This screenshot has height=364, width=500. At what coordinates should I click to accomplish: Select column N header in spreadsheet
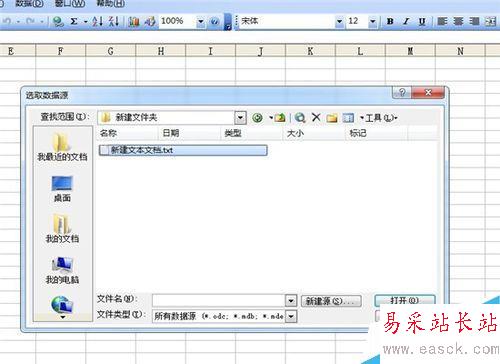pos(460,51)
